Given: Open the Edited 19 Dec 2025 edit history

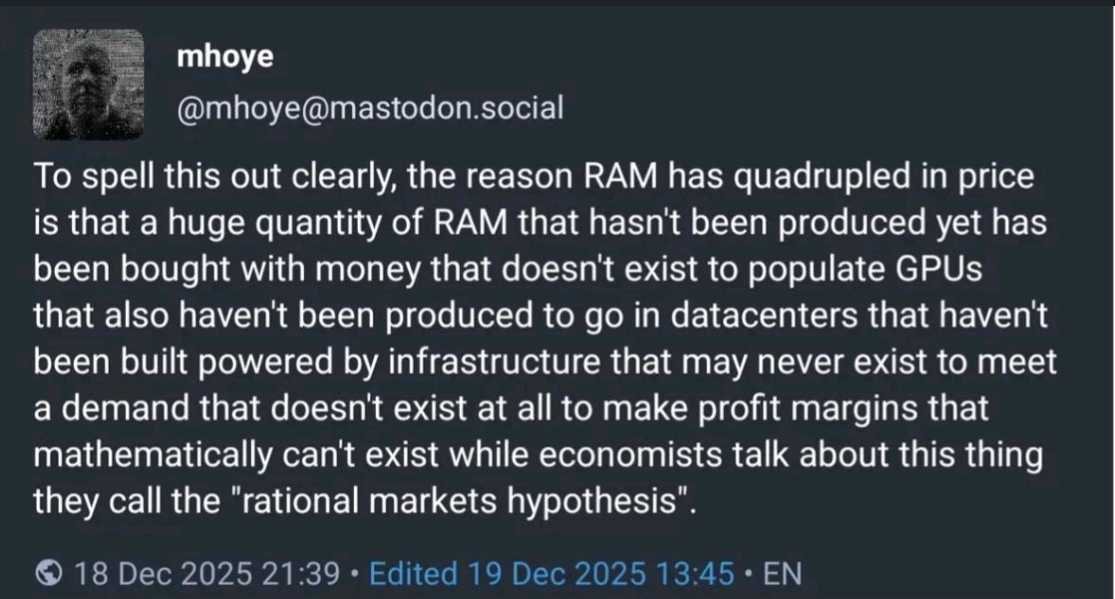Looking at the screenshot, I should (553, 574).
